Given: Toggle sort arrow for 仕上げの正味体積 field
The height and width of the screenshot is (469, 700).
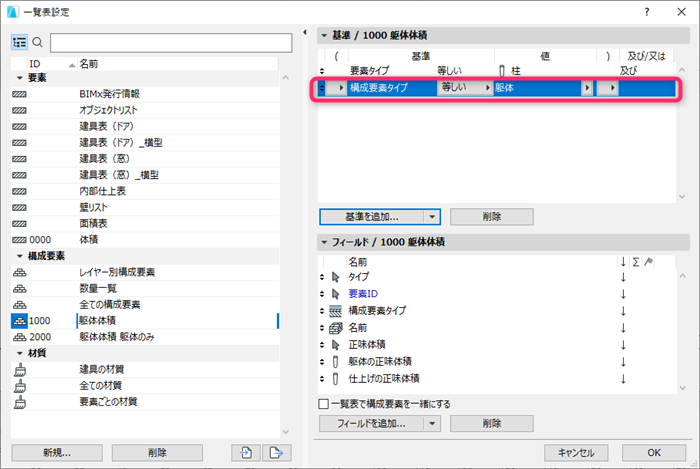Looking at the screenshot, I should coord(623,379).
